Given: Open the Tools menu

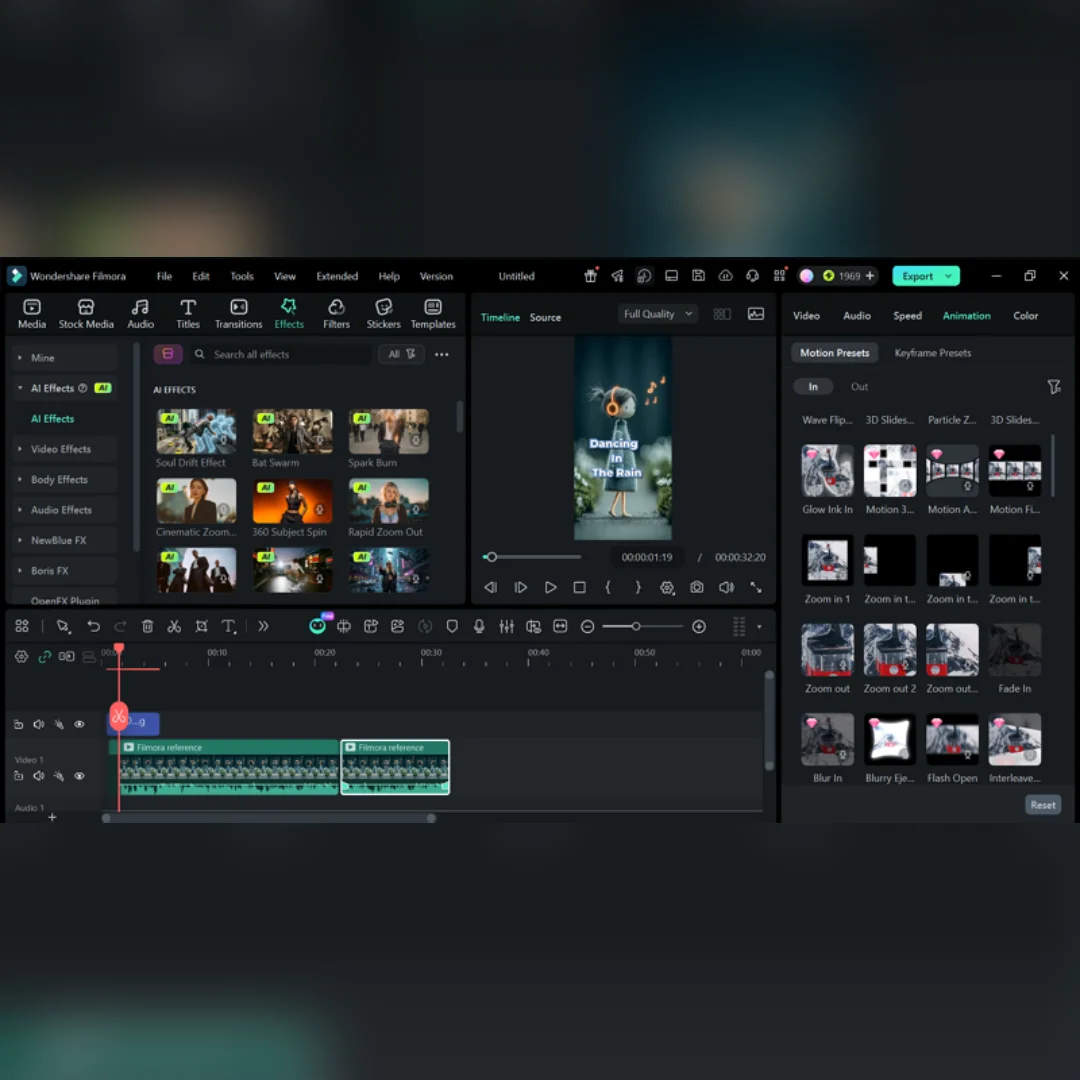Looking at the screenshot, I should [242, 276].
